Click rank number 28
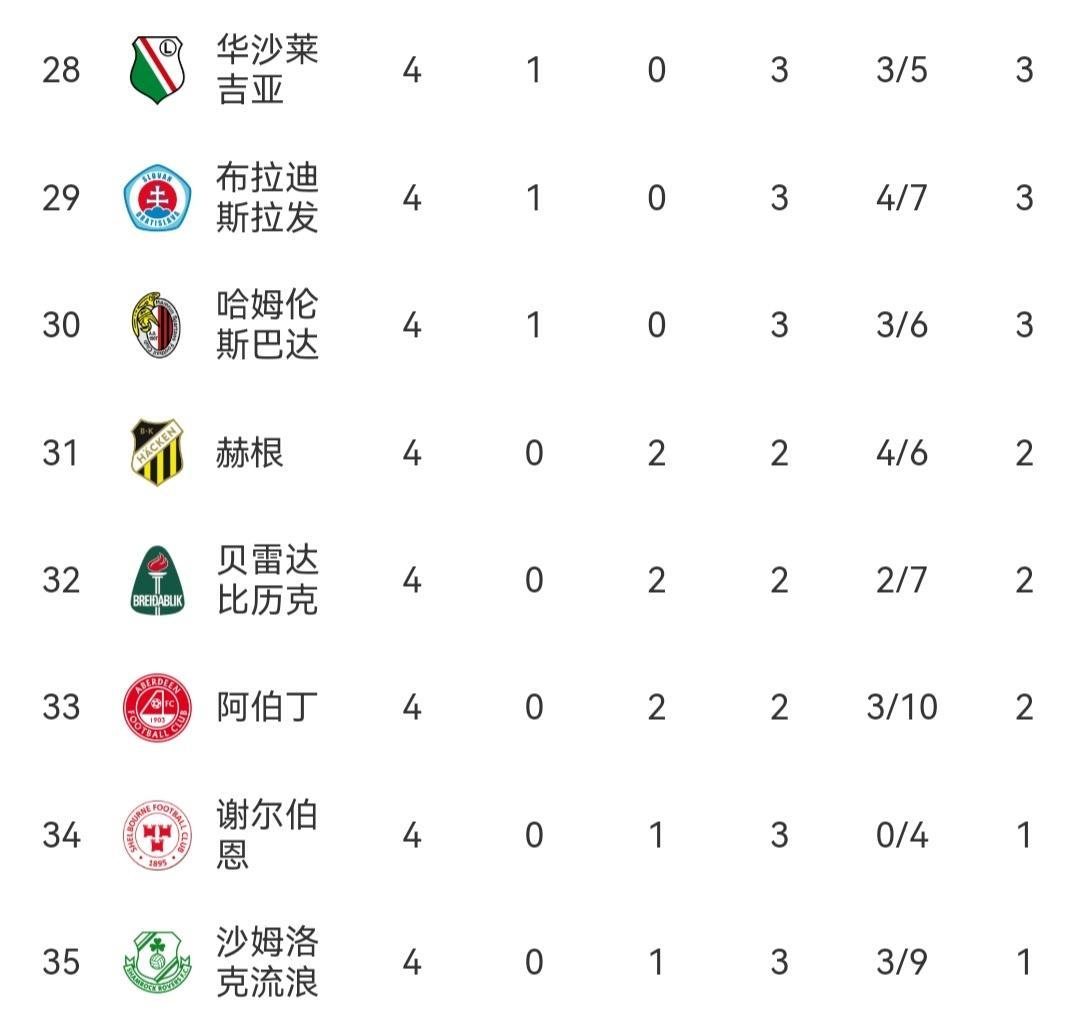This screenshot has height=1035, width=1084. click(x=61, y=70)
